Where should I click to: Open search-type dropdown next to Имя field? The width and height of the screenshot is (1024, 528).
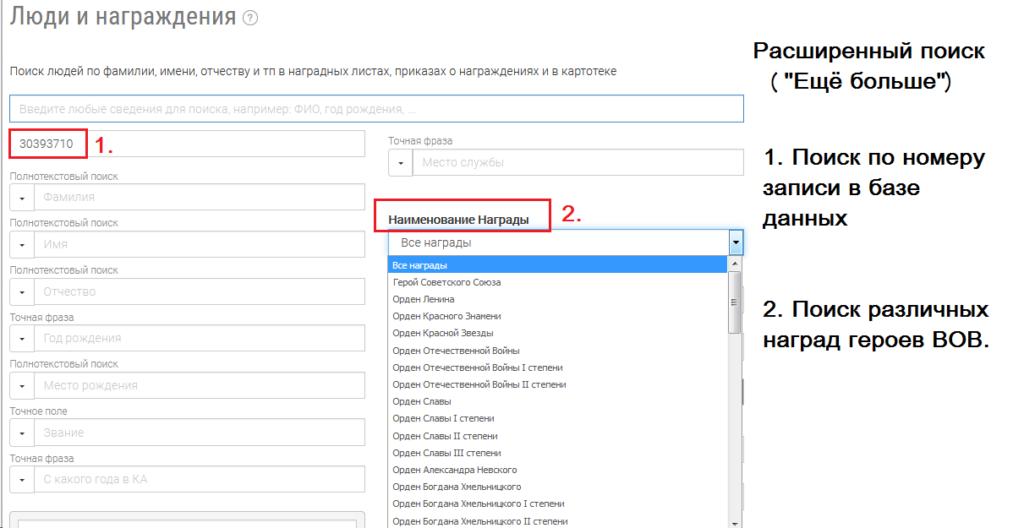[21, 245]
